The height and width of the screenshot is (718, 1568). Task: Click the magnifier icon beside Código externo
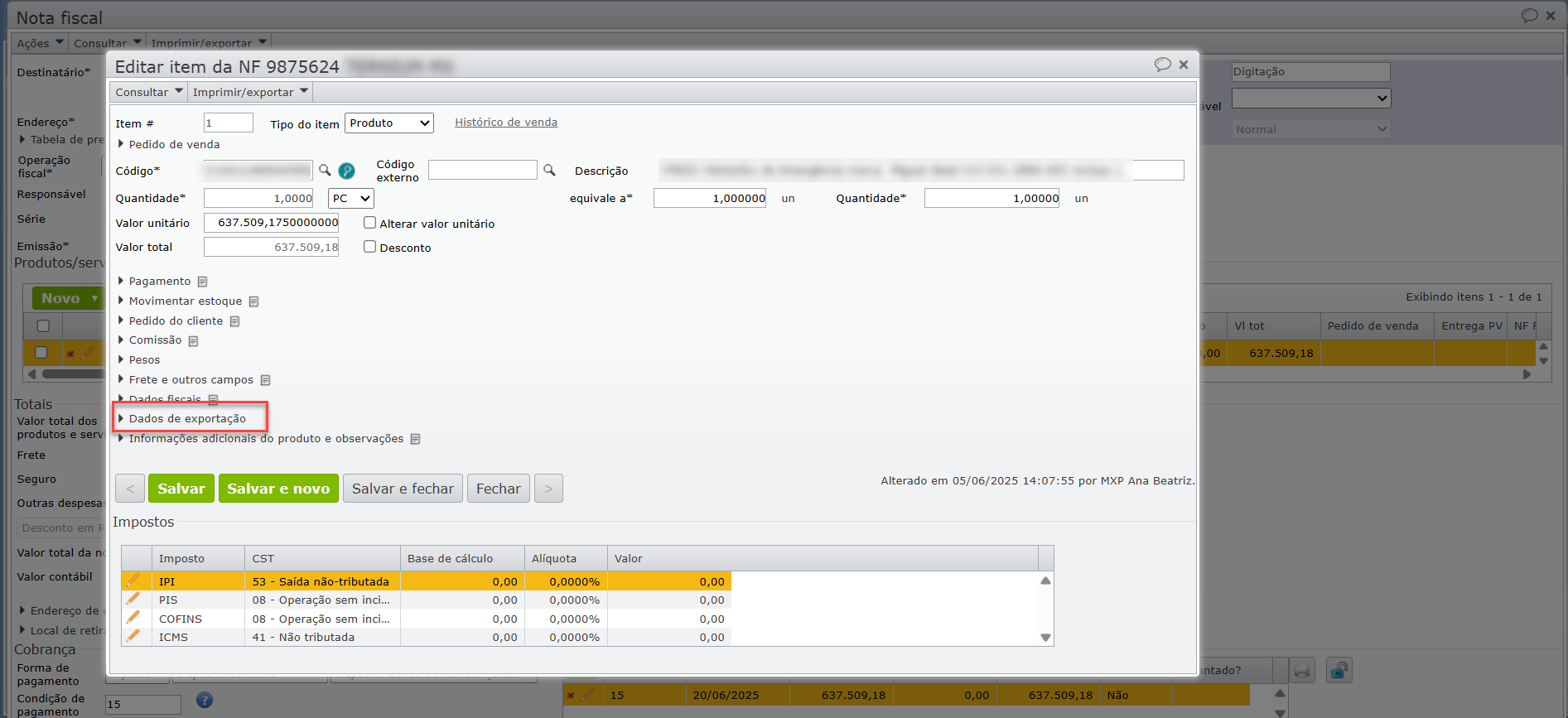coord(549,170)
